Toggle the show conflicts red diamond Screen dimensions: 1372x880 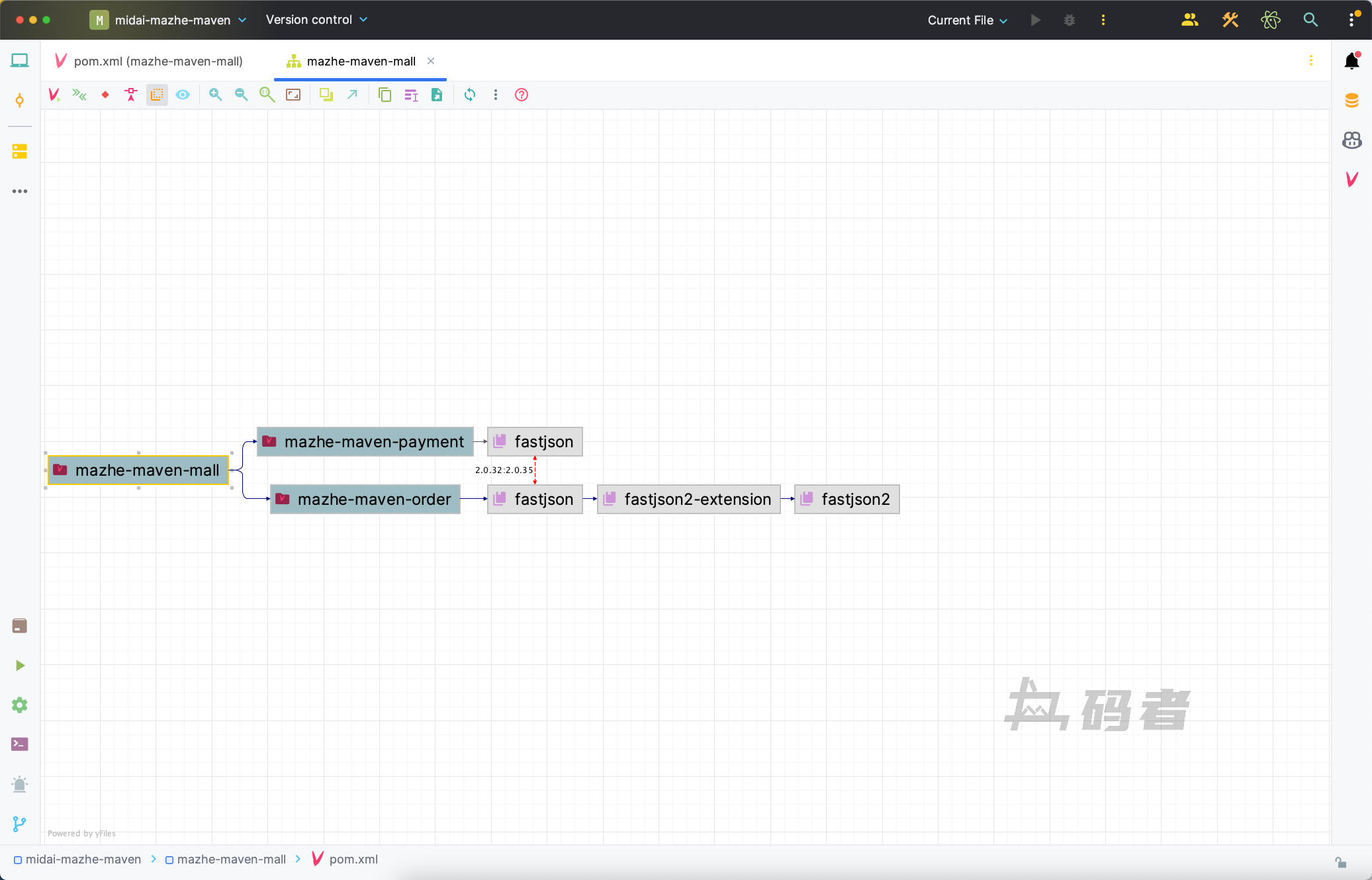(x=105, y=95)
